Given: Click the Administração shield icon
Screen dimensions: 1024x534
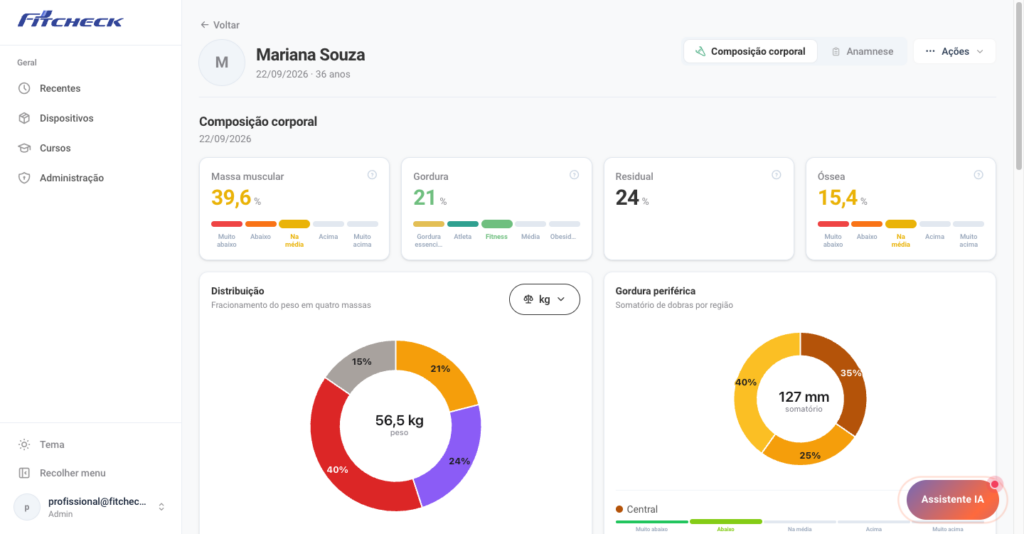Looking at the screenshot, I should click(x=24, y=178).
